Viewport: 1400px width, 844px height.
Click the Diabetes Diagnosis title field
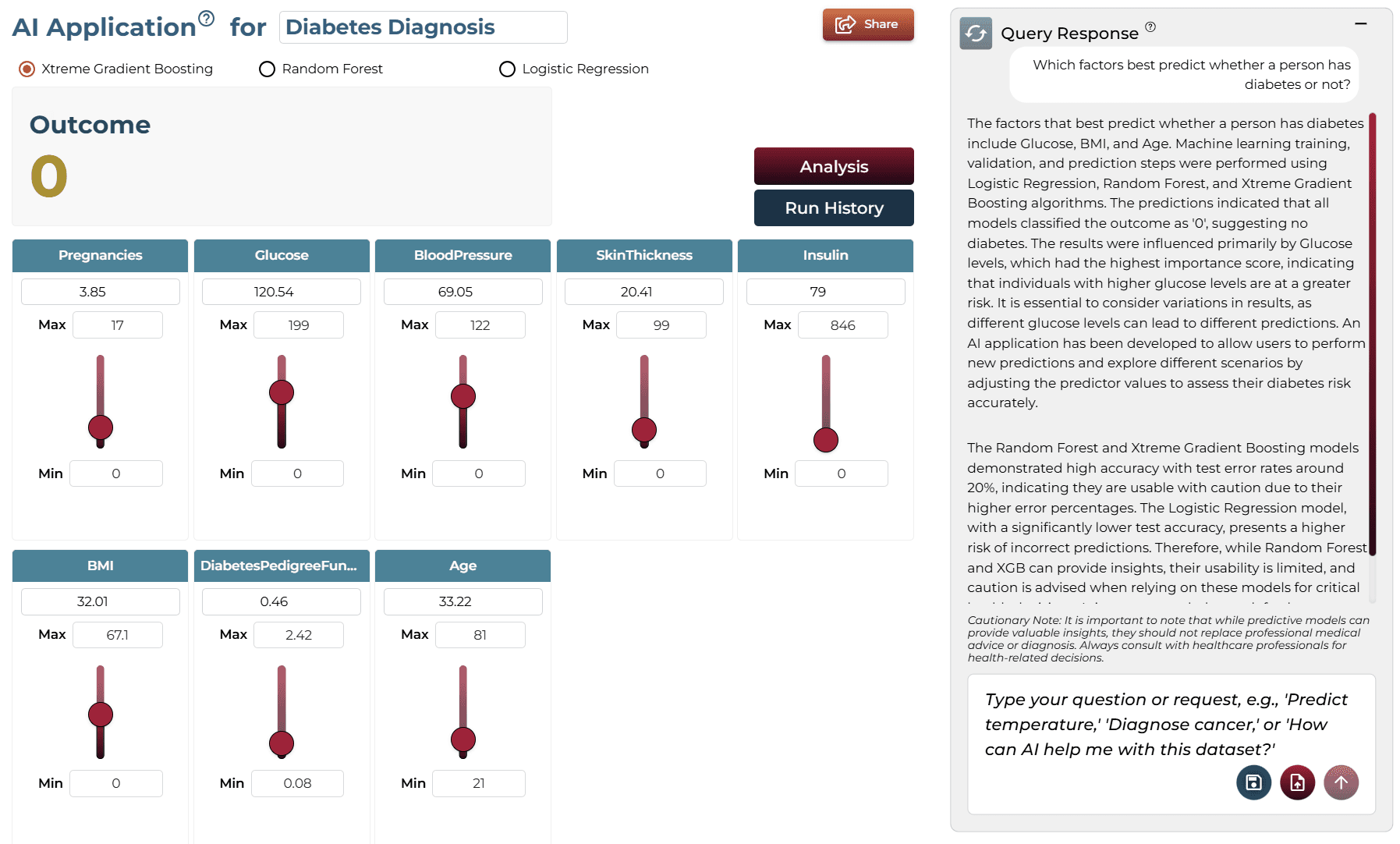pyautogui.click(x=423, y=27)
